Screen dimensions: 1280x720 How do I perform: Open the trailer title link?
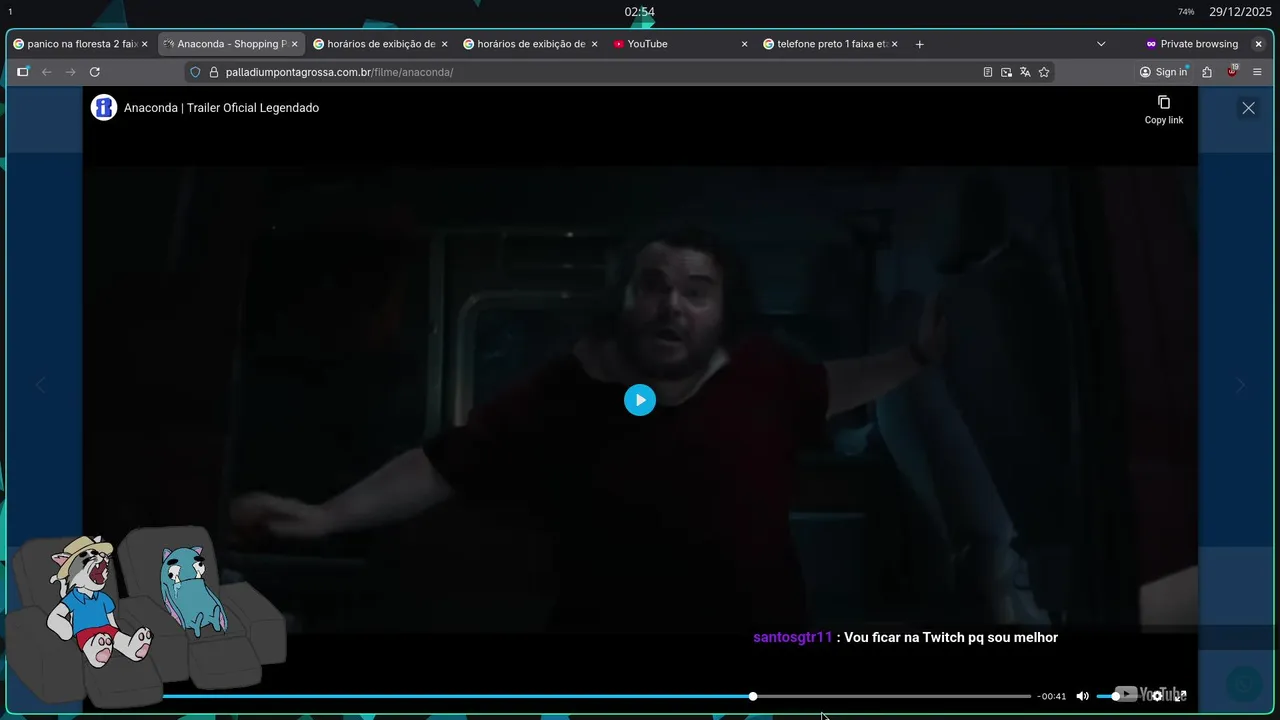tap(221, 108)
